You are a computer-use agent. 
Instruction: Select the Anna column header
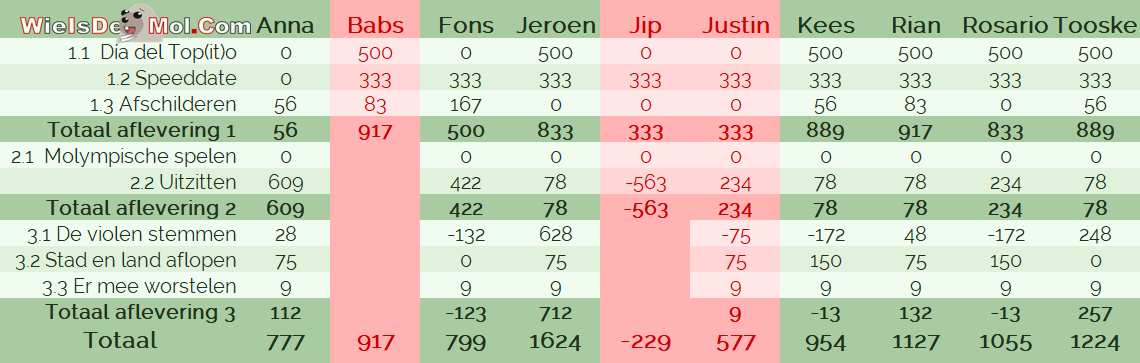285,25
